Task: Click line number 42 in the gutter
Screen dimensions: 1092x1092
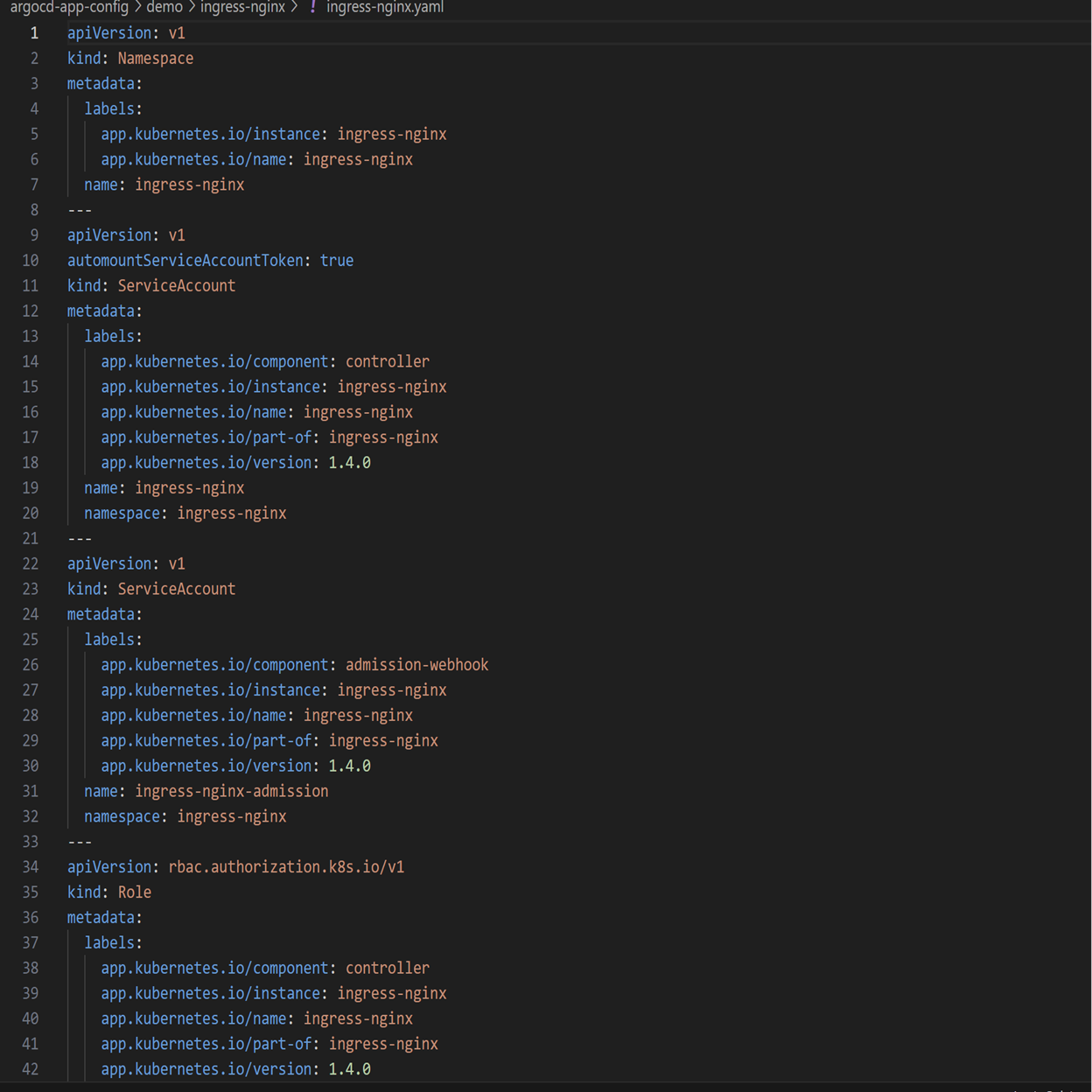Action: (31, 1068)
